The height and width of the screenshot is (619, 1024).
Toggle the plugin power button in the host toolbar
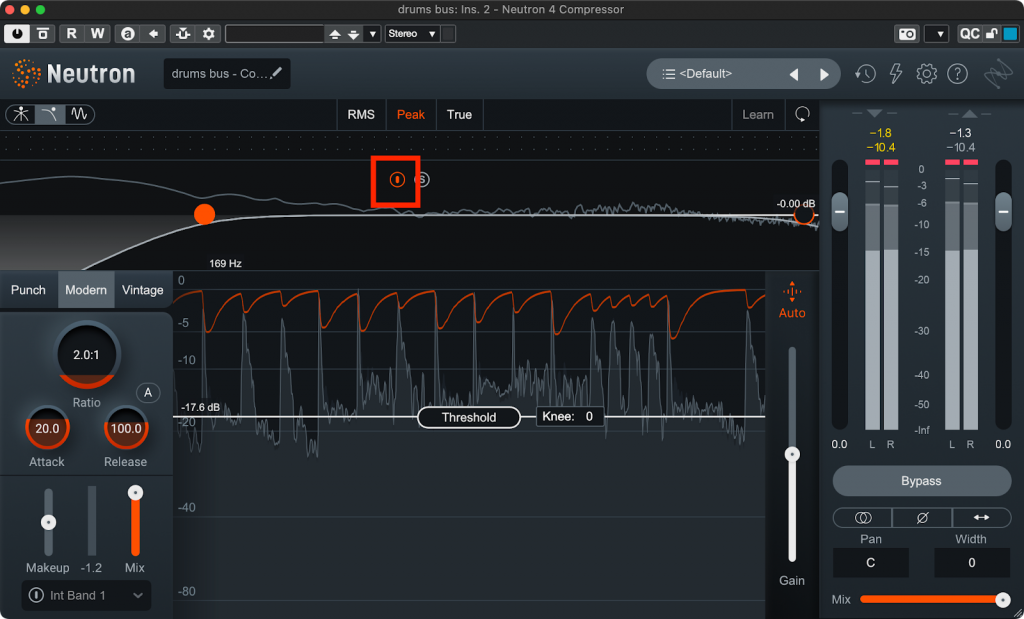pos(17,33)
